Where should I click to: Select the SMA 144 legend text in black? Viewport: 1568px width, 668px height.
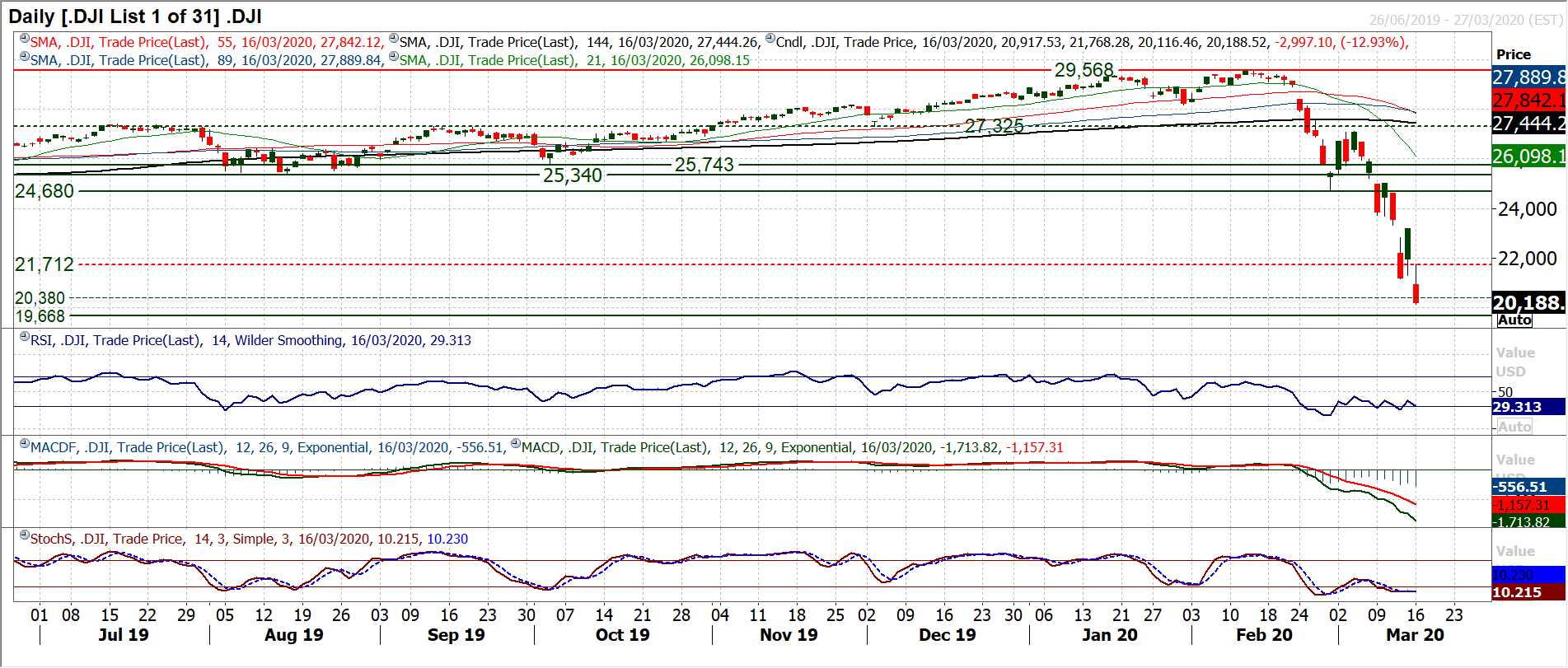point(579,42)
